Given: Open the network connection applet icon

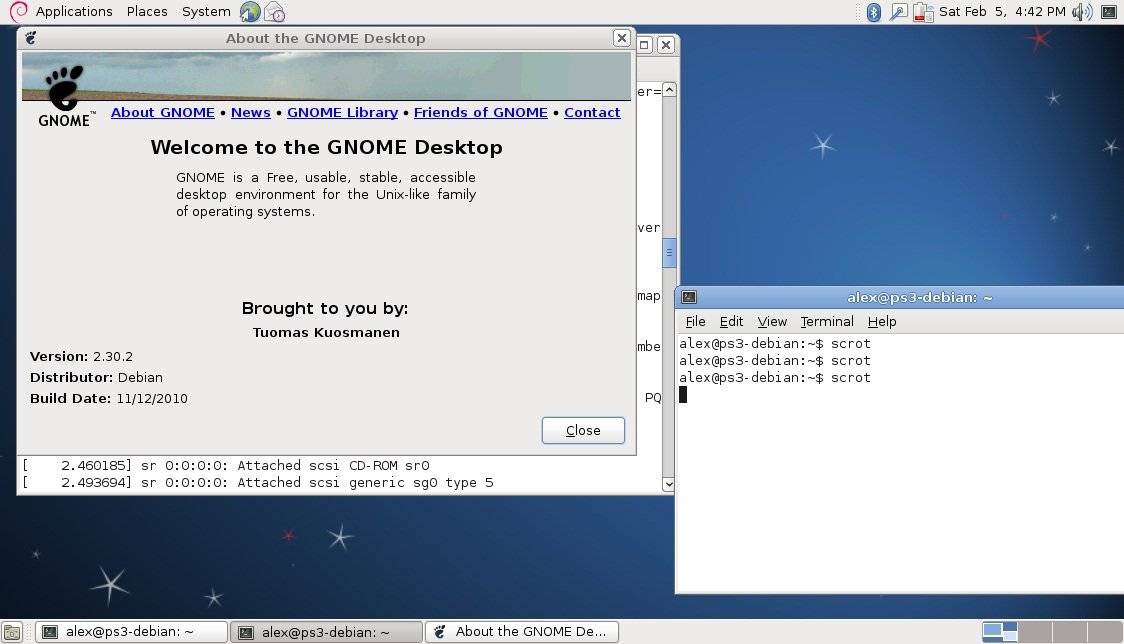Looking at the screenshot, I should [x=897, y=11].
